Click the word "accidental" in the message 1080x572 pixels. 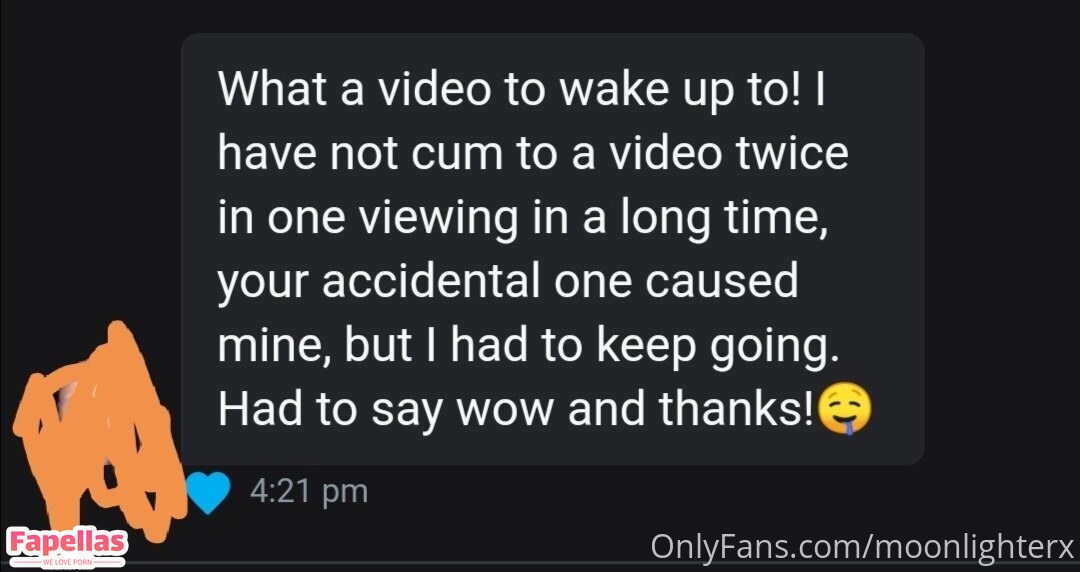431,279
